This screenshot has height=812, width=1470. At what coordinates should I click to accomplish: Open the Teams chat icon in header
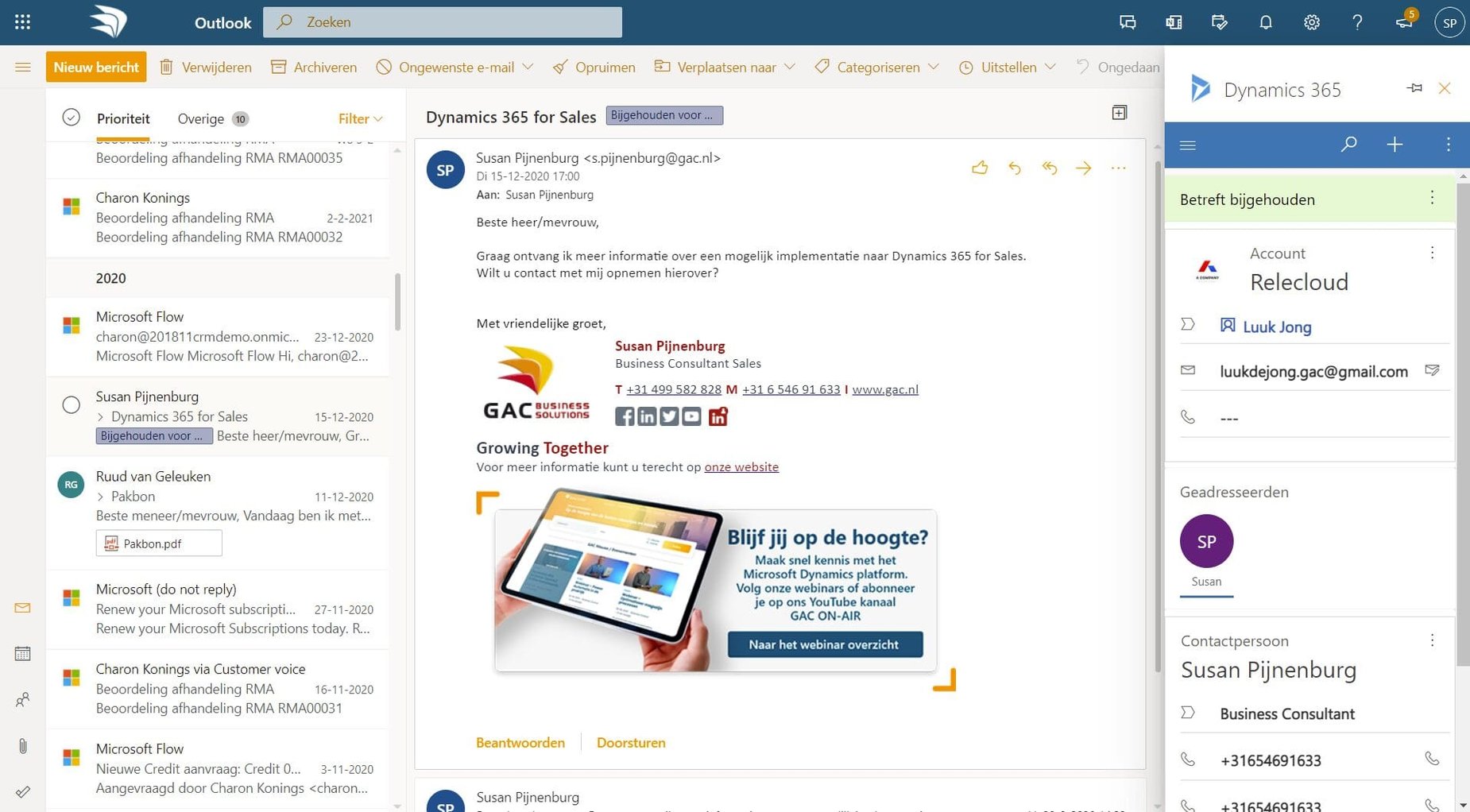pyautogui.click(x=1128, y=22)
